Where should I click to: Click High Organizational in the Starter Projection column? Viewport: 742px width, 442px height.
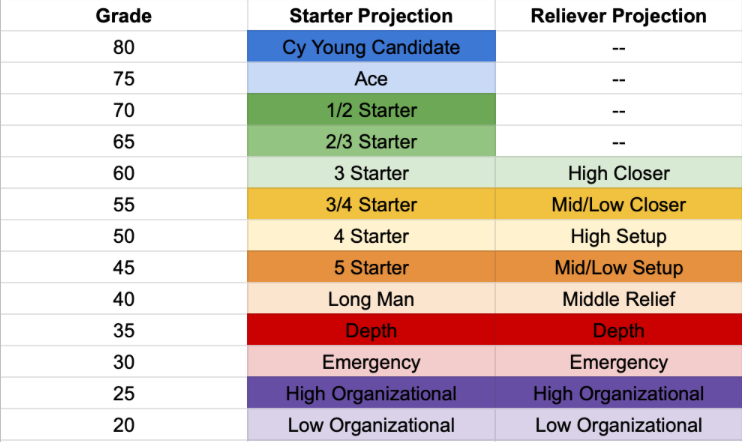371,394
